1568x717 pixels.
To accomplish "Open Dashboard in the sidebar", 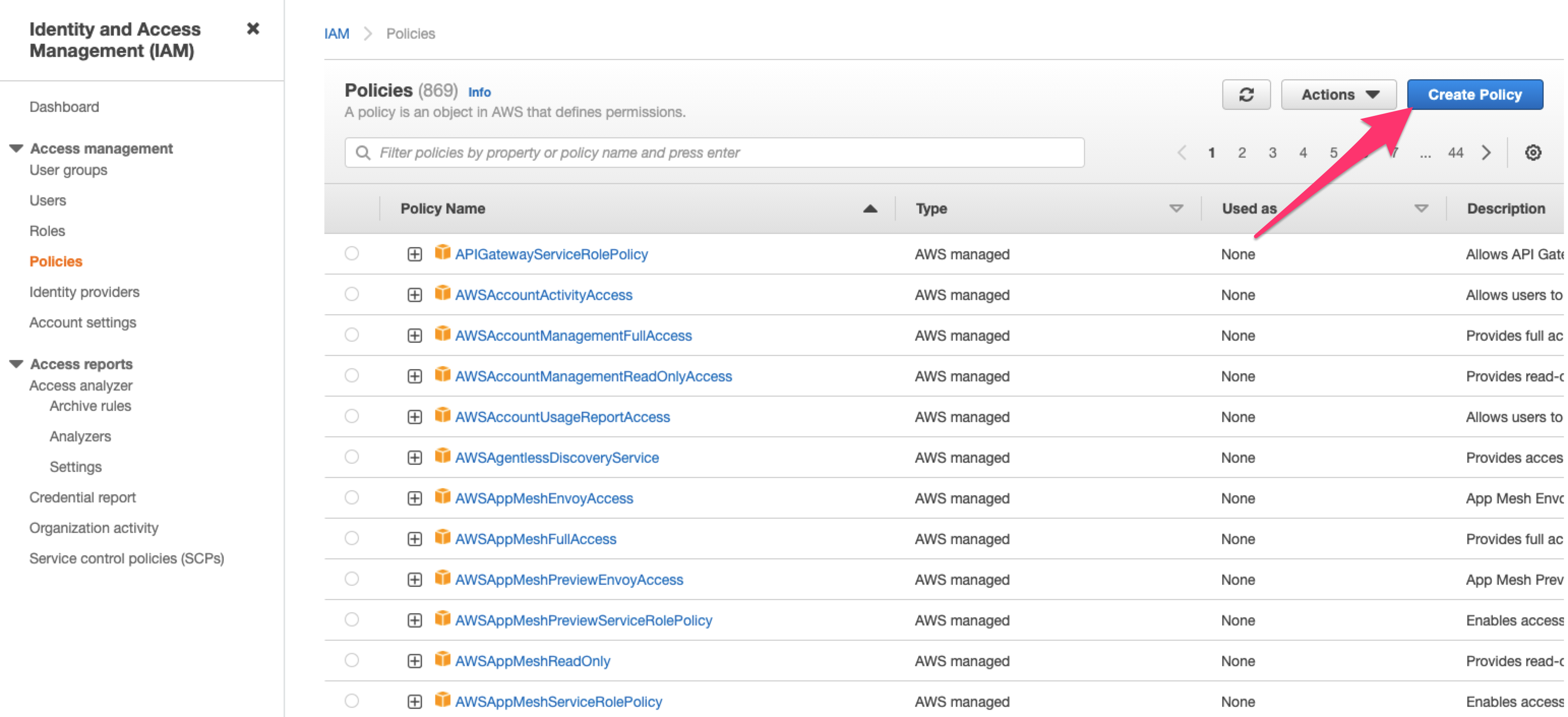I will point(64,107).
